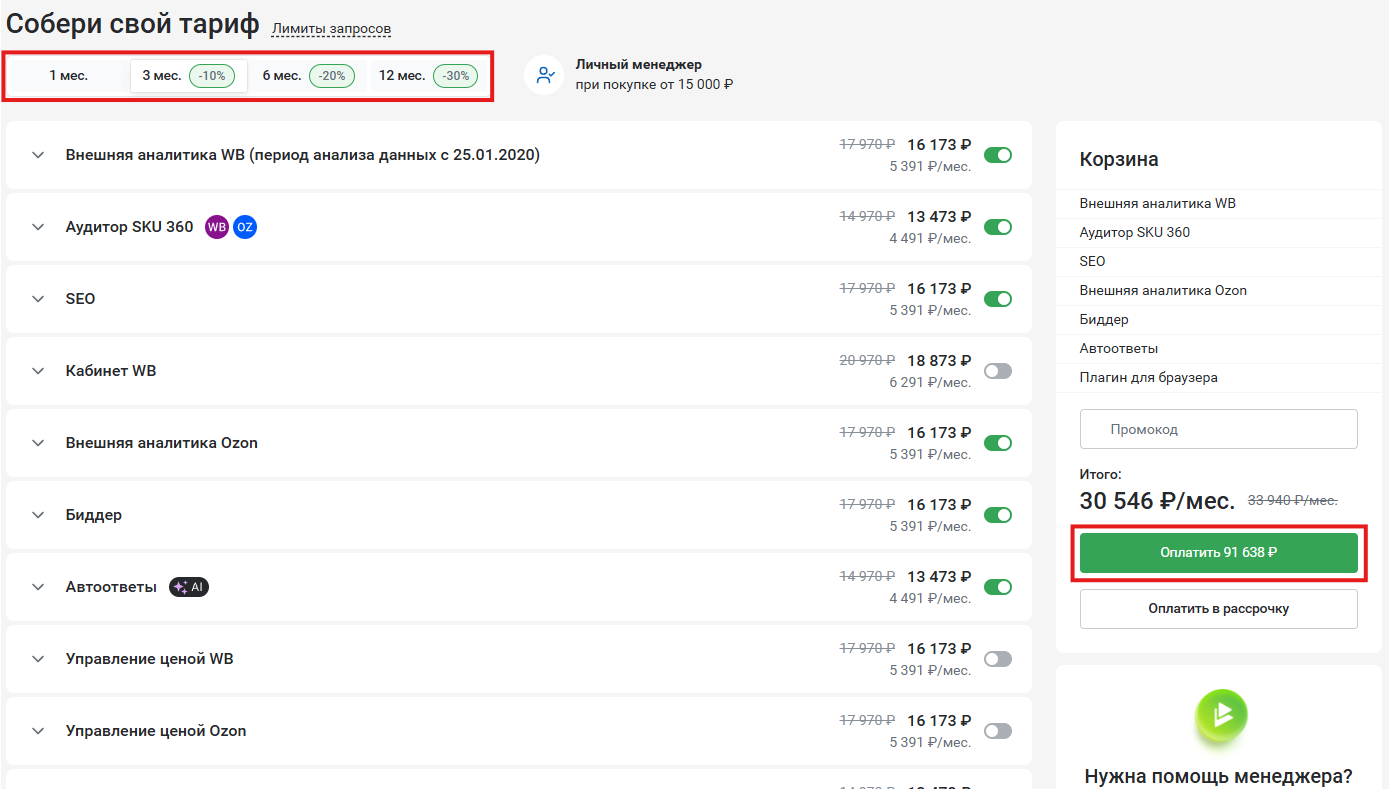Expand the Биддер row chevron
1389x789 pixels.
(x=38, y=515)
